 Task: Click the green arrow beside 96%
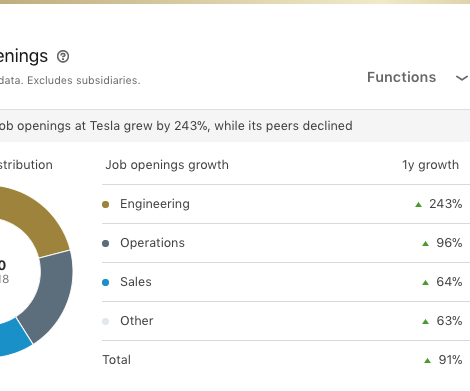(425, 243)
